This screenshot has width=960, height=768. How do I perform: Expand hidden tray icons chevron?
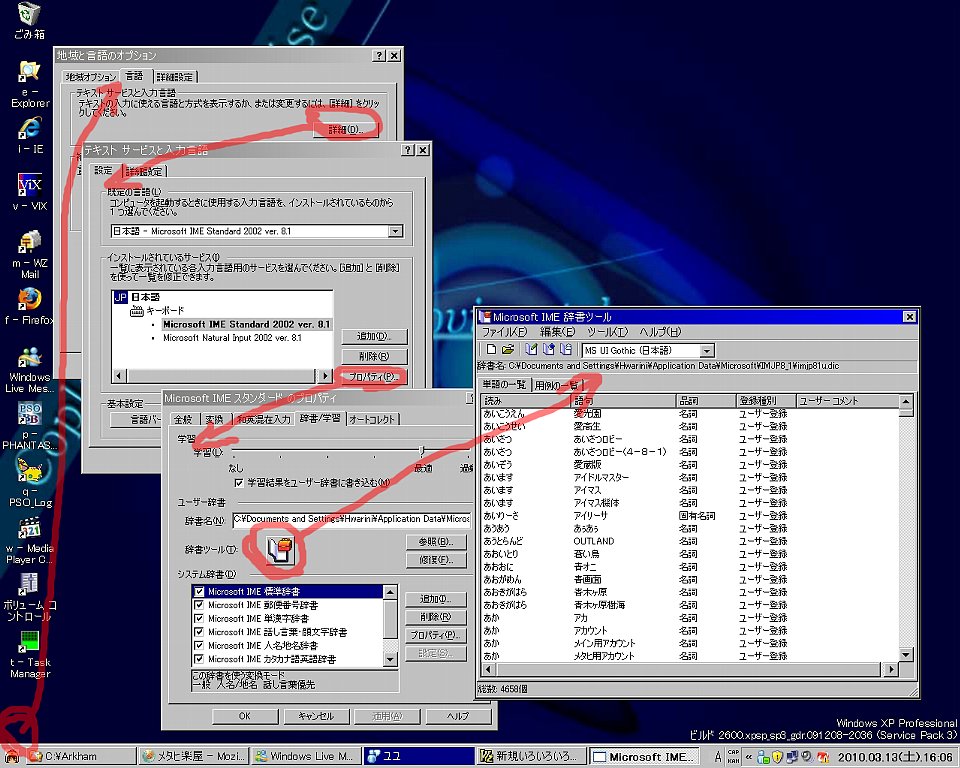click(748, 757)
